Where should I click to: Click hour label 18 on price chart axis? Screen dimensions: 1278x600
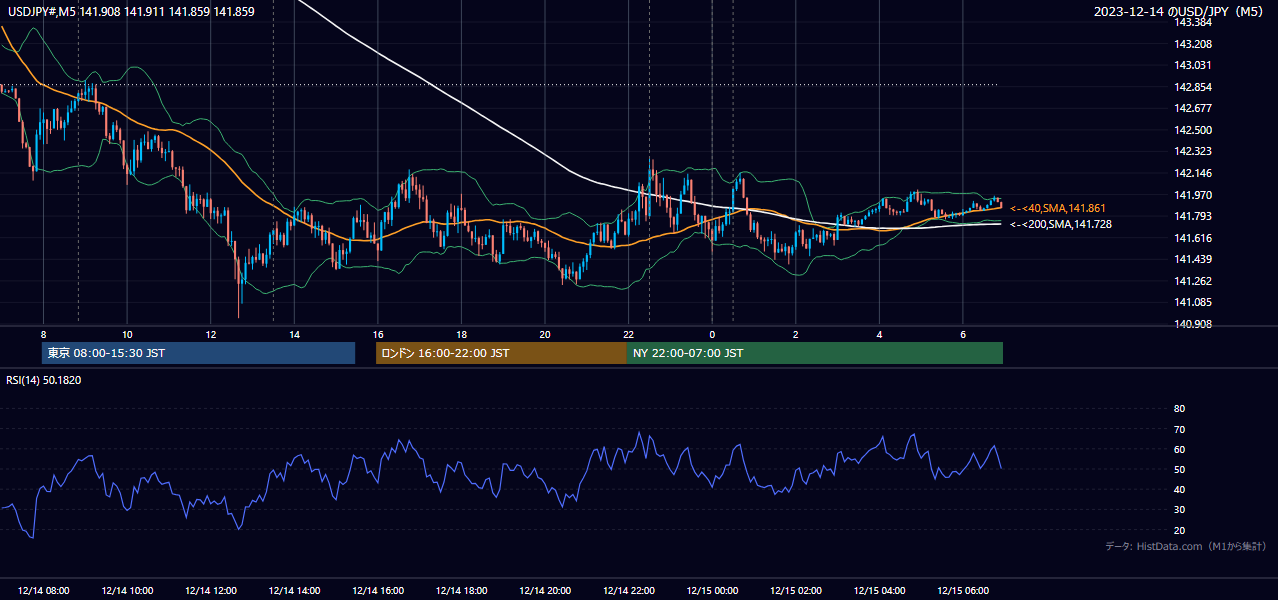coord(461,334)
